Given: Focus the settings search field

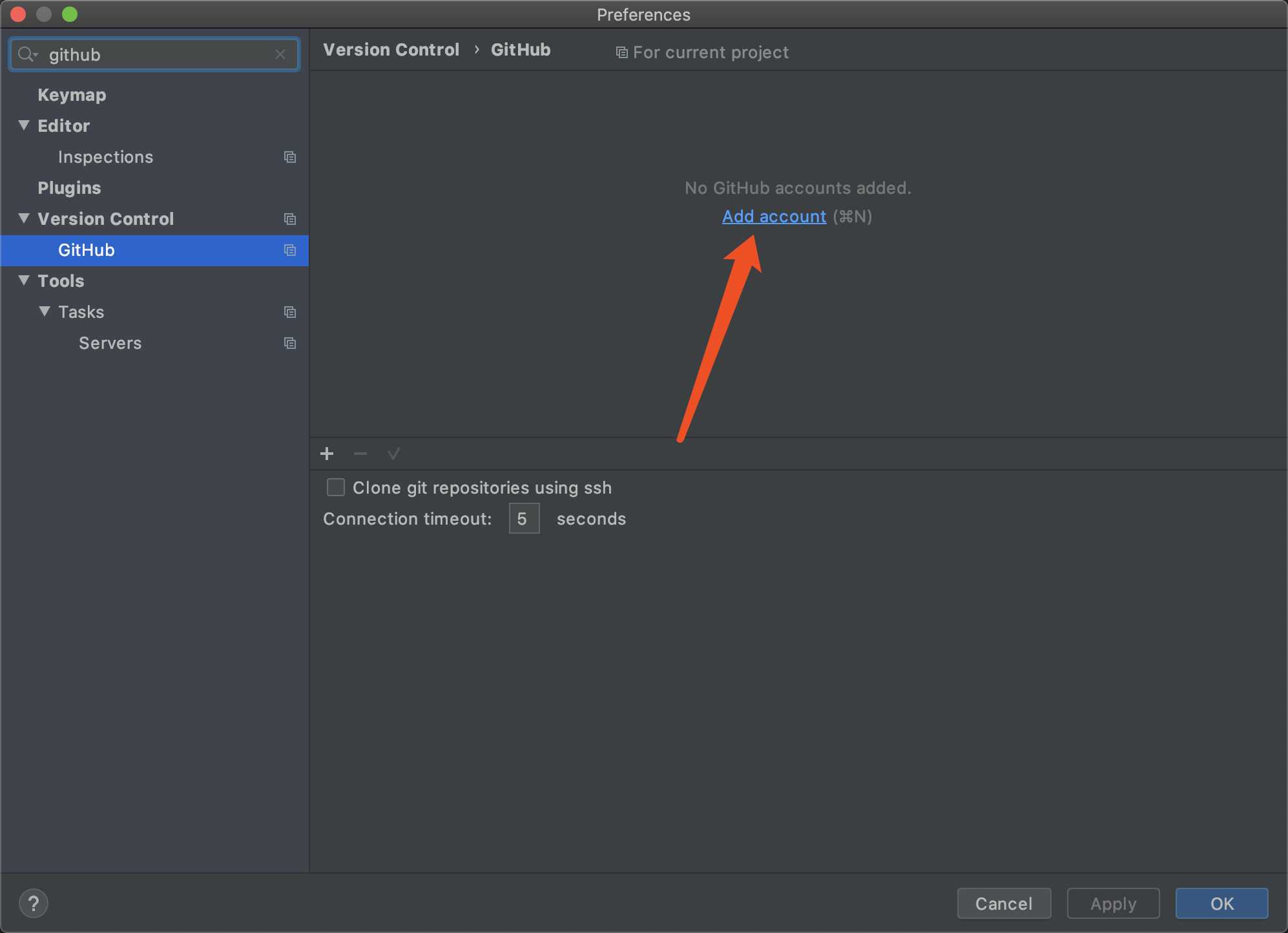Looking at the screenshot, I should (x=154, y=54).
